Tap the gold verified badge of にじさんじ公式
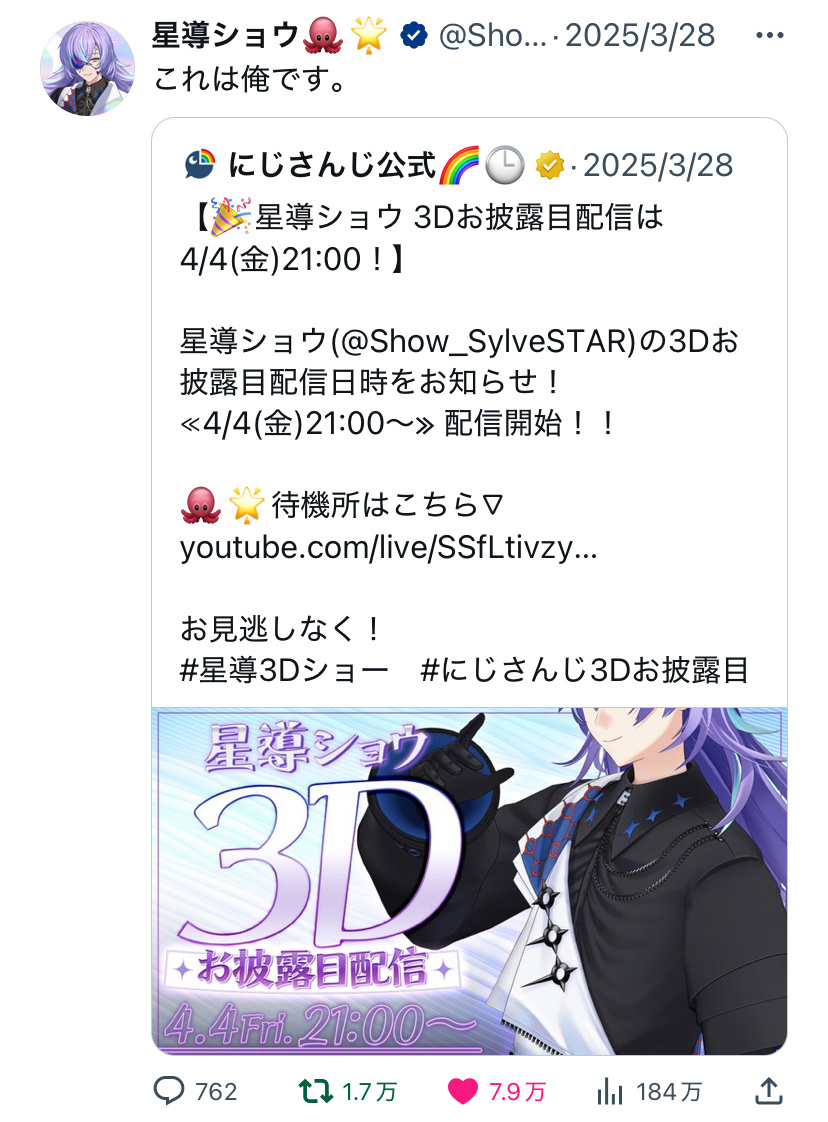The width and height of the screenshot is (828, 1122). 549,165
